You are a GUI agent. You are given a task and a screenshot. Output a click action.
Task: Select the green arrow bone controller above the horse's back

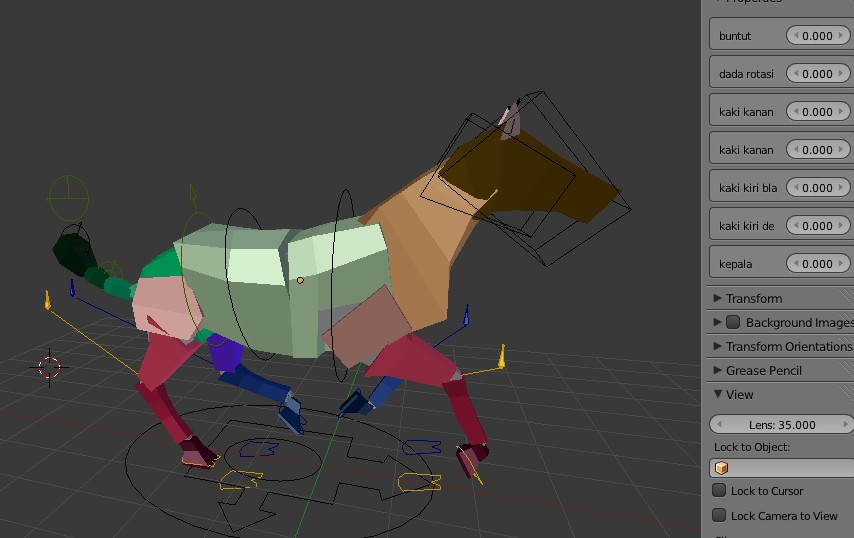(x=193, y=198)
